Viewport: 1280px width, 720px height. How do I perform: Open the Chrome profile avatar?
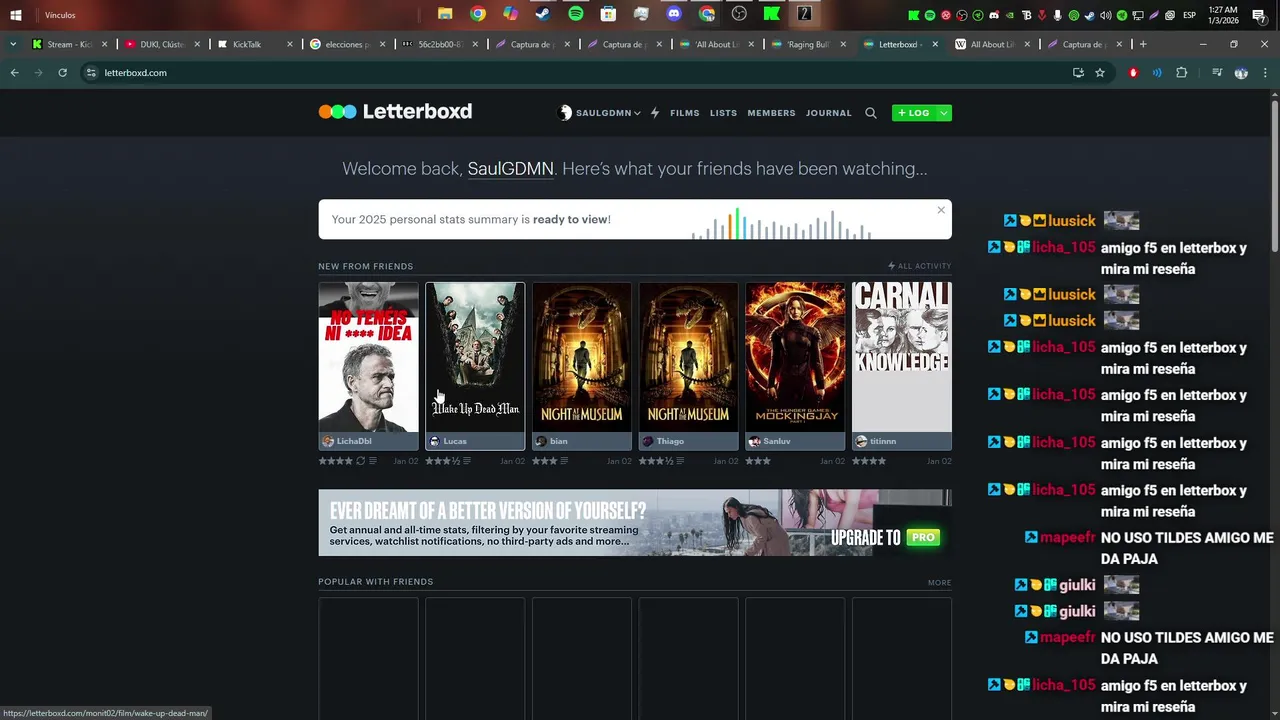click(x=1241, y=73)
